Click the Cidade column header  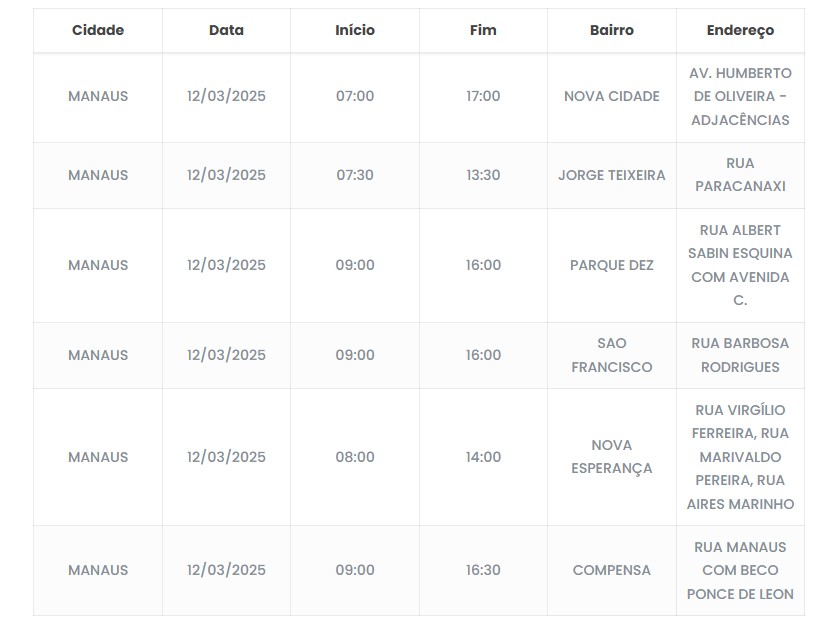point(98,30)
